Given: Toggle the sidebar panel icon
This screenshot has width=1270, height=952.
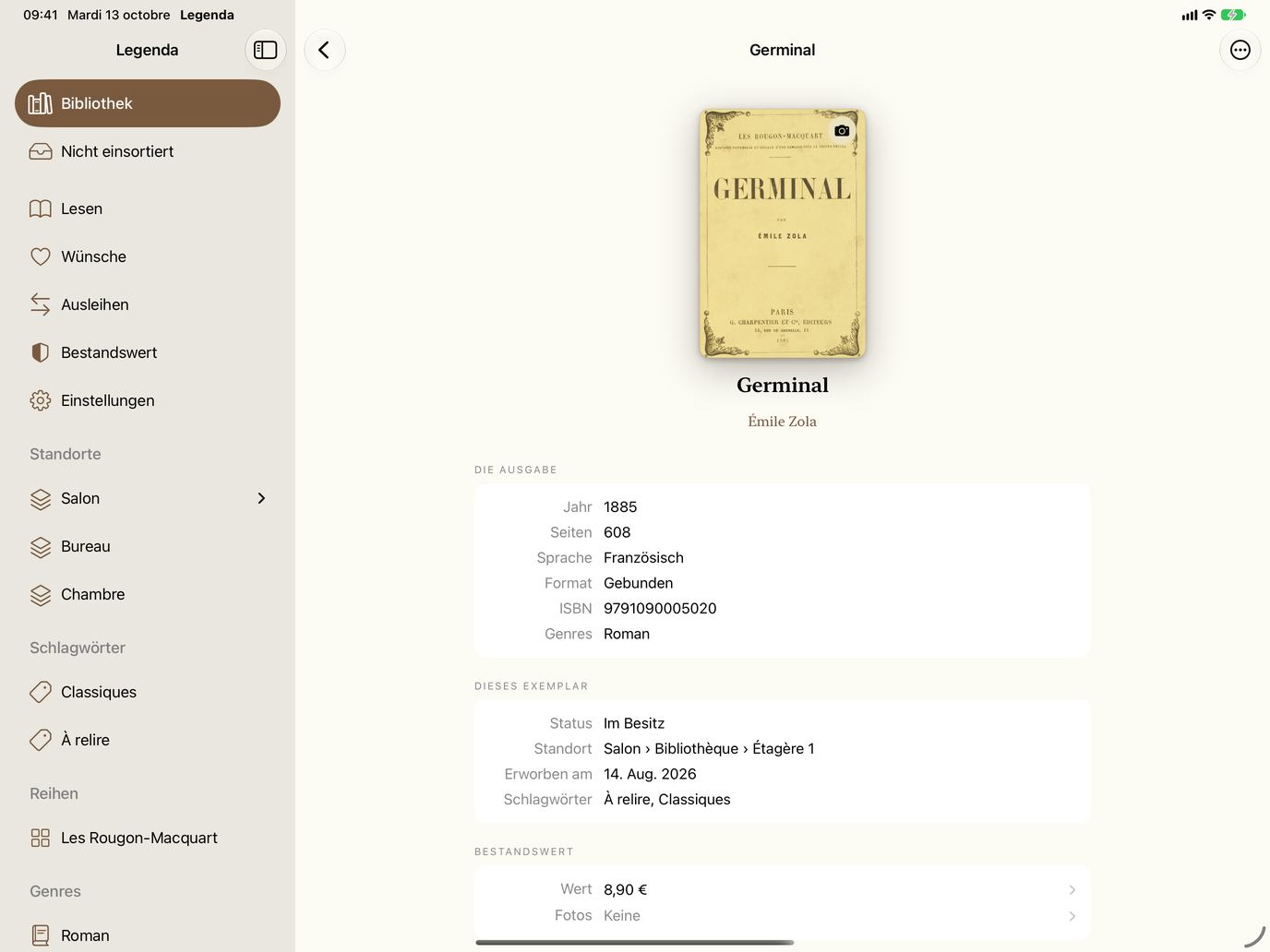Looking at the screenshot, I should click(266, 50).
